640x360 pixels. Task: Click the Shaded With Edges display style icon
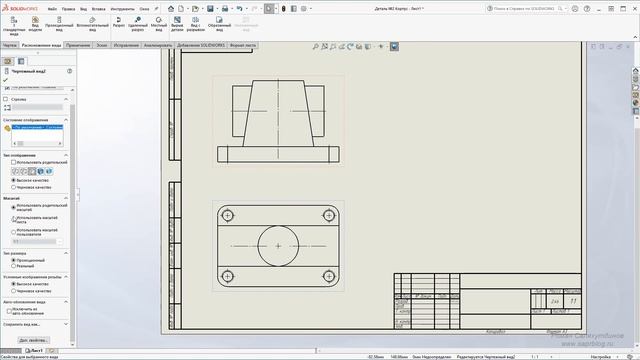40,171
